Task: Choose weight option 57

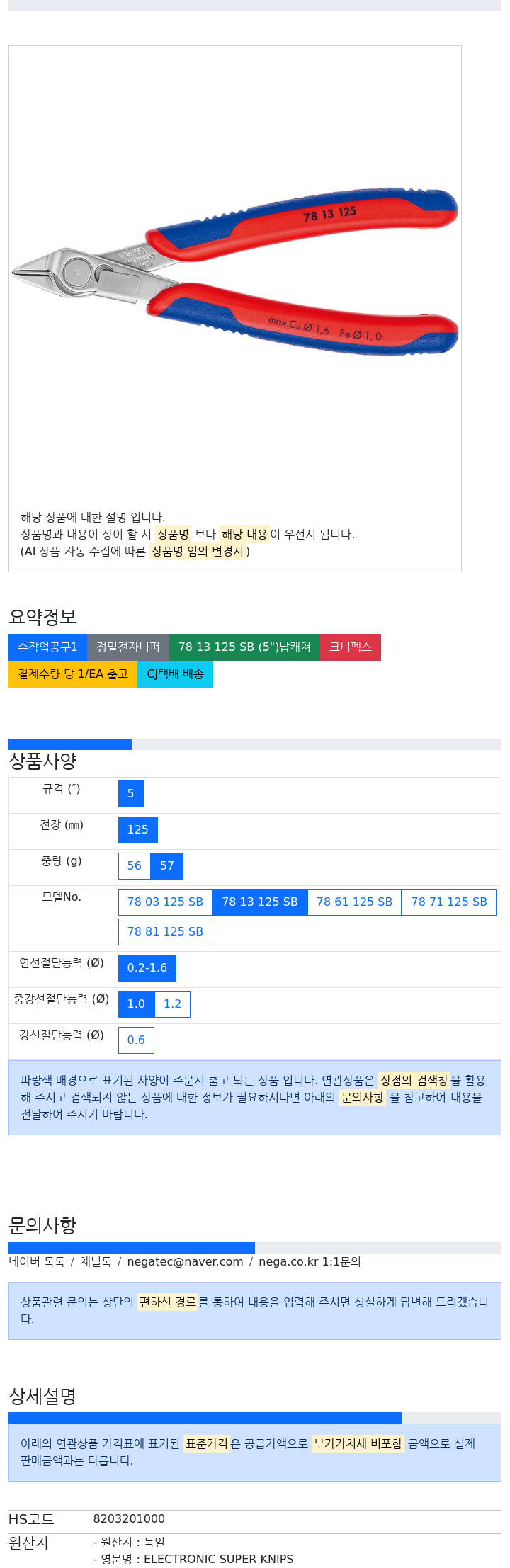Action: tap(167, 866)
